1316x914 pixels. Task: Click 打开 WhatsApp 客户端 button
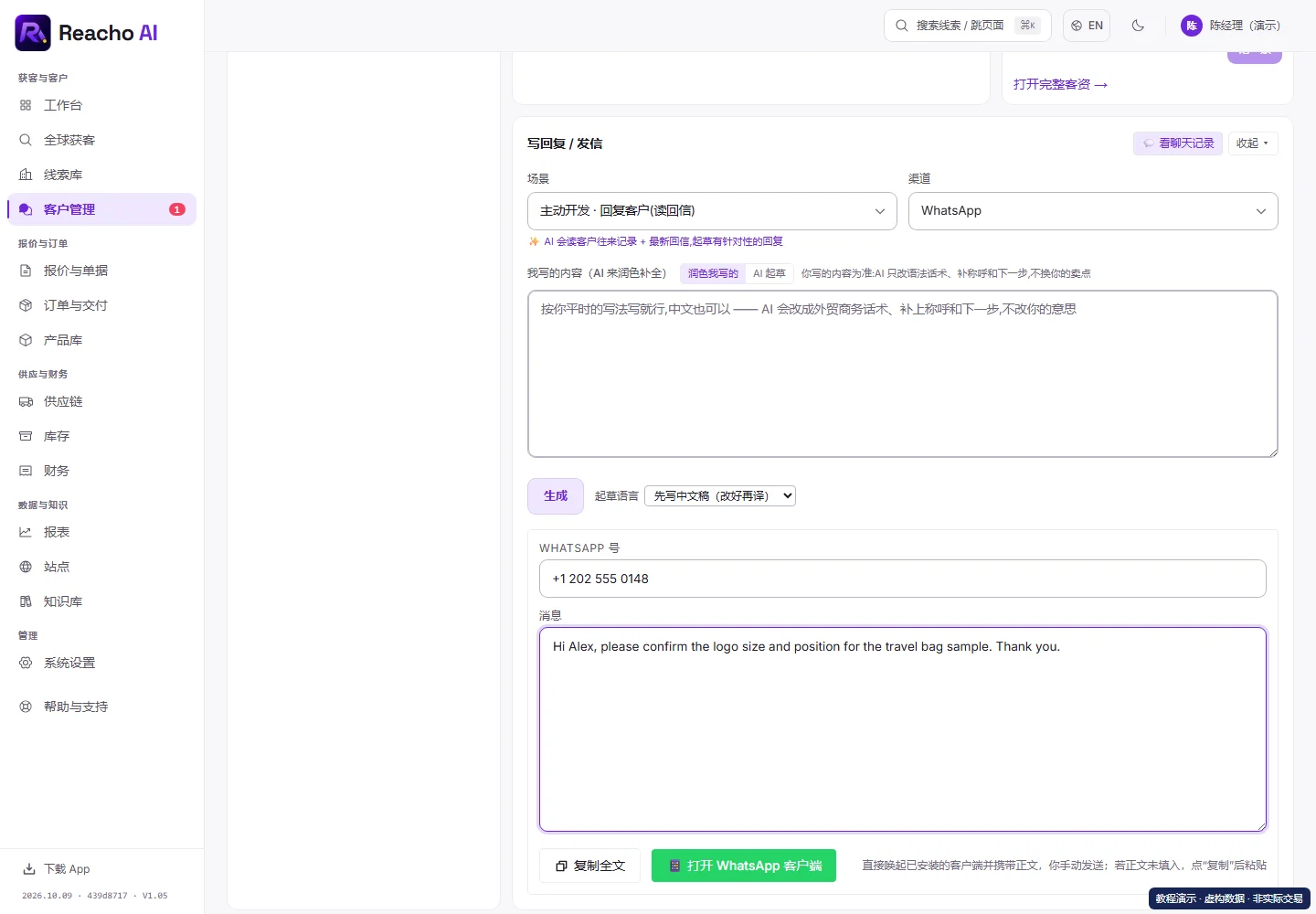(x=744, y=866)
